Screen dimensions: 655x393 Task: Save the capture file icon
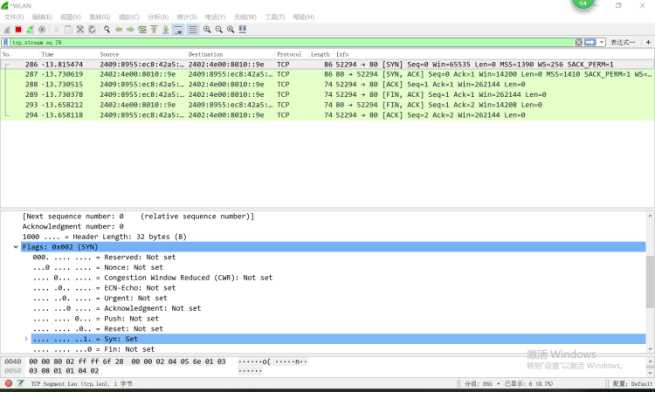coord(68,29)
